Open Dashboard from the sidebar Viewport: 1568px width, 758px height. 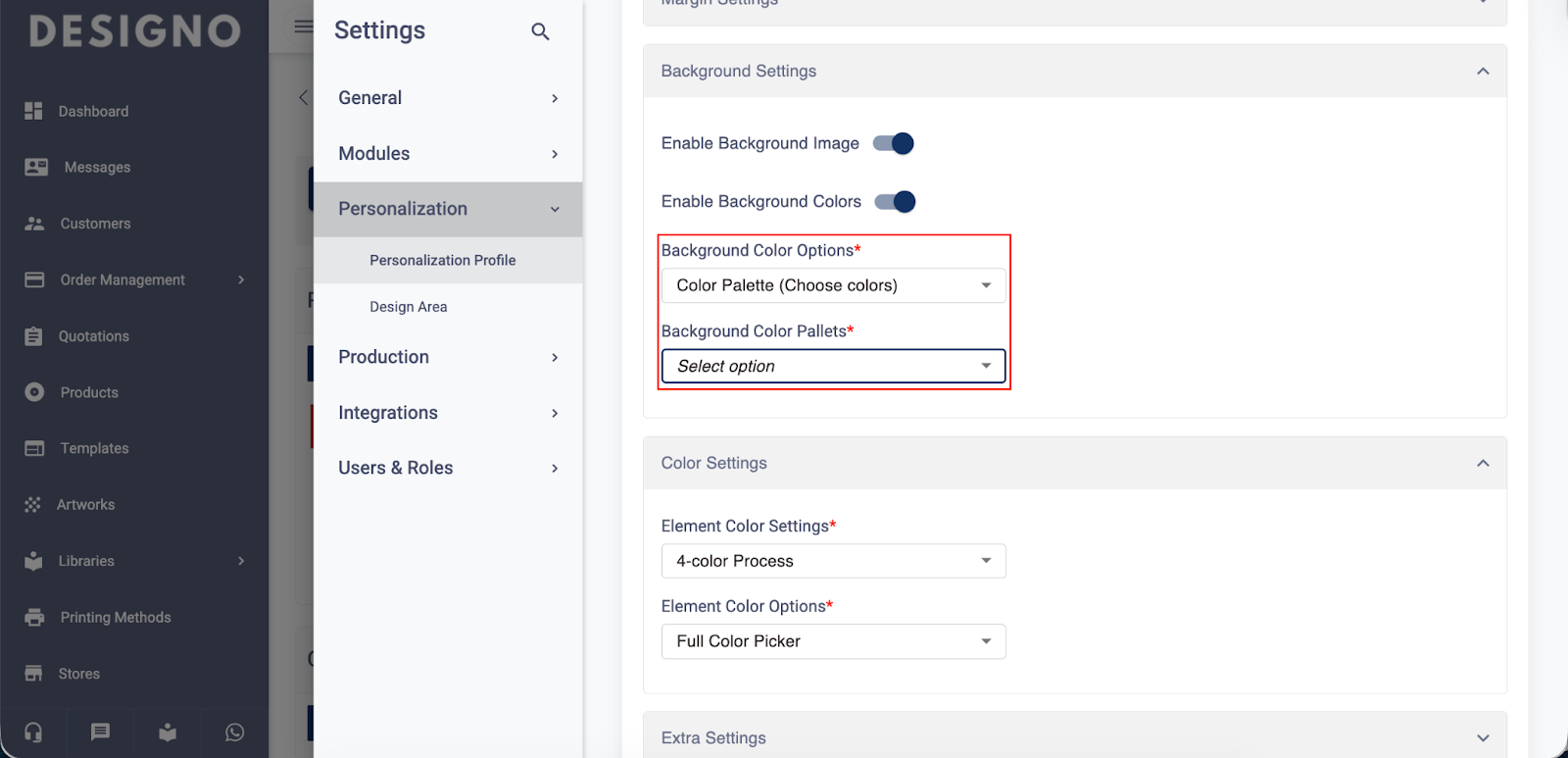coord(93,112)
